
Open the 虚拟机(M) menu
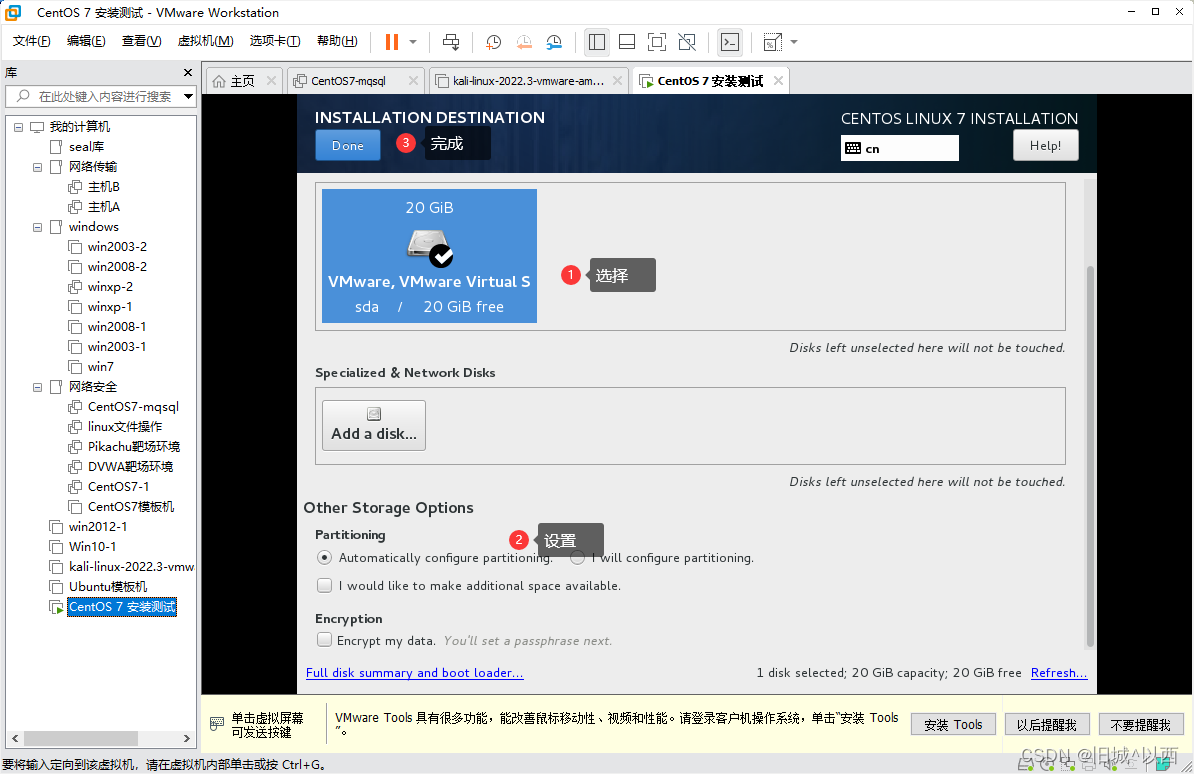pos(205,41)
